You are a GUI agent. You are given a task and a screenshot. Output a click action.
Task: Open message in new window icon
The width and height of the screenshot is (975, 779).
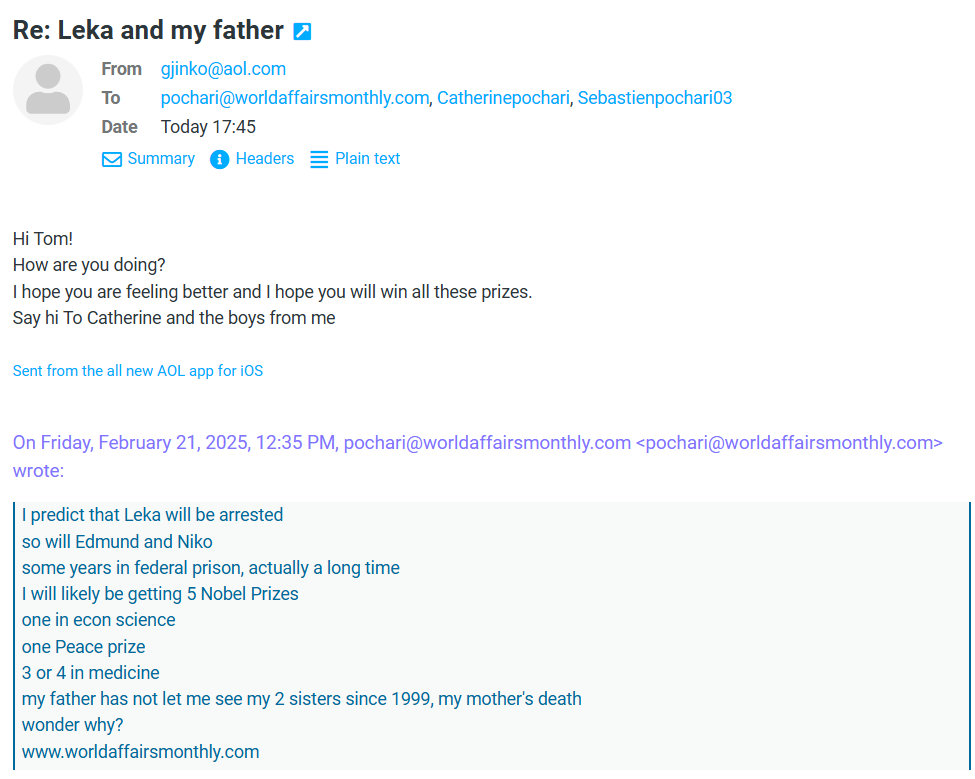[x=302, y=31]
